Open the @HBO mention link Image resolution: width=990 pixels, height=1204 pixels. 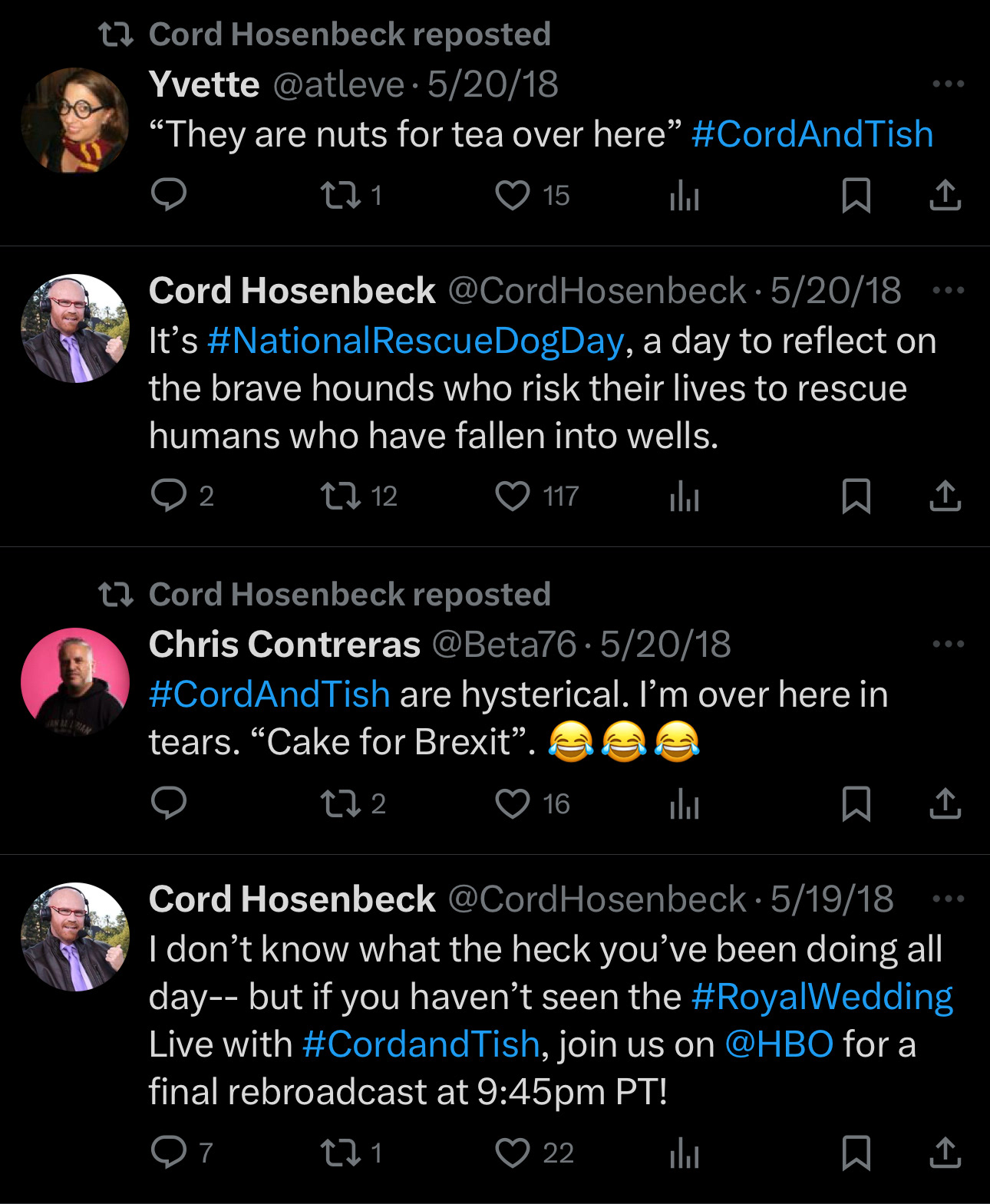778,1044
